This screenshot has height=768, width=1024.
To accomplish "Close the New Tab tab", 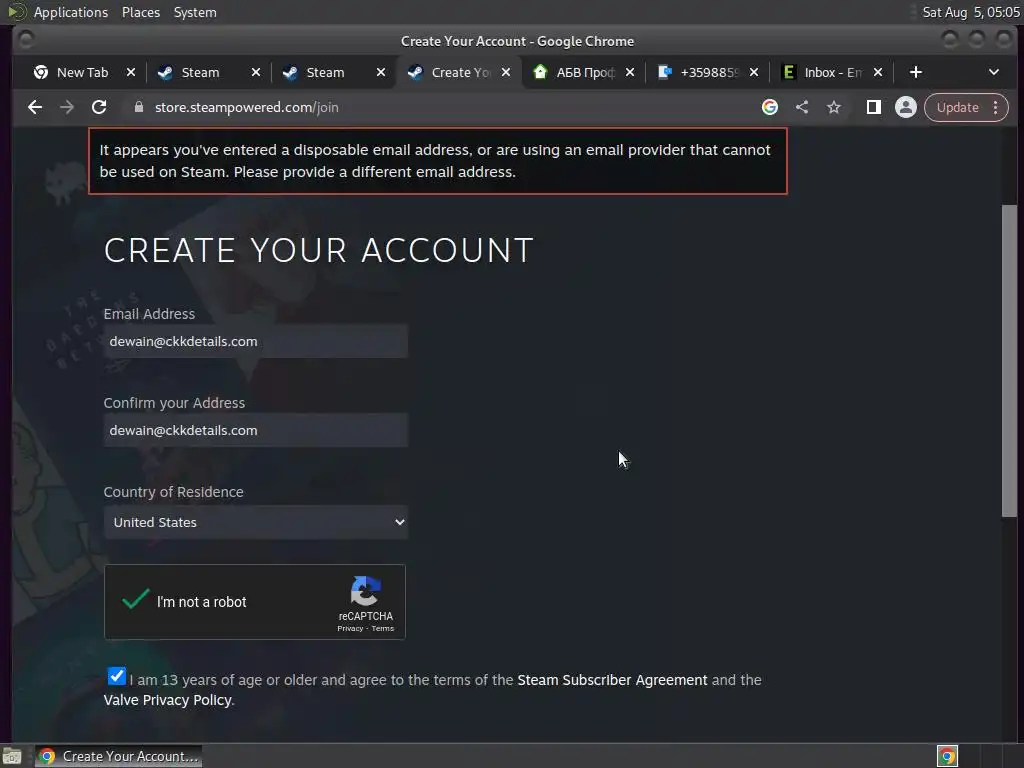I will (x=131, y=72).
